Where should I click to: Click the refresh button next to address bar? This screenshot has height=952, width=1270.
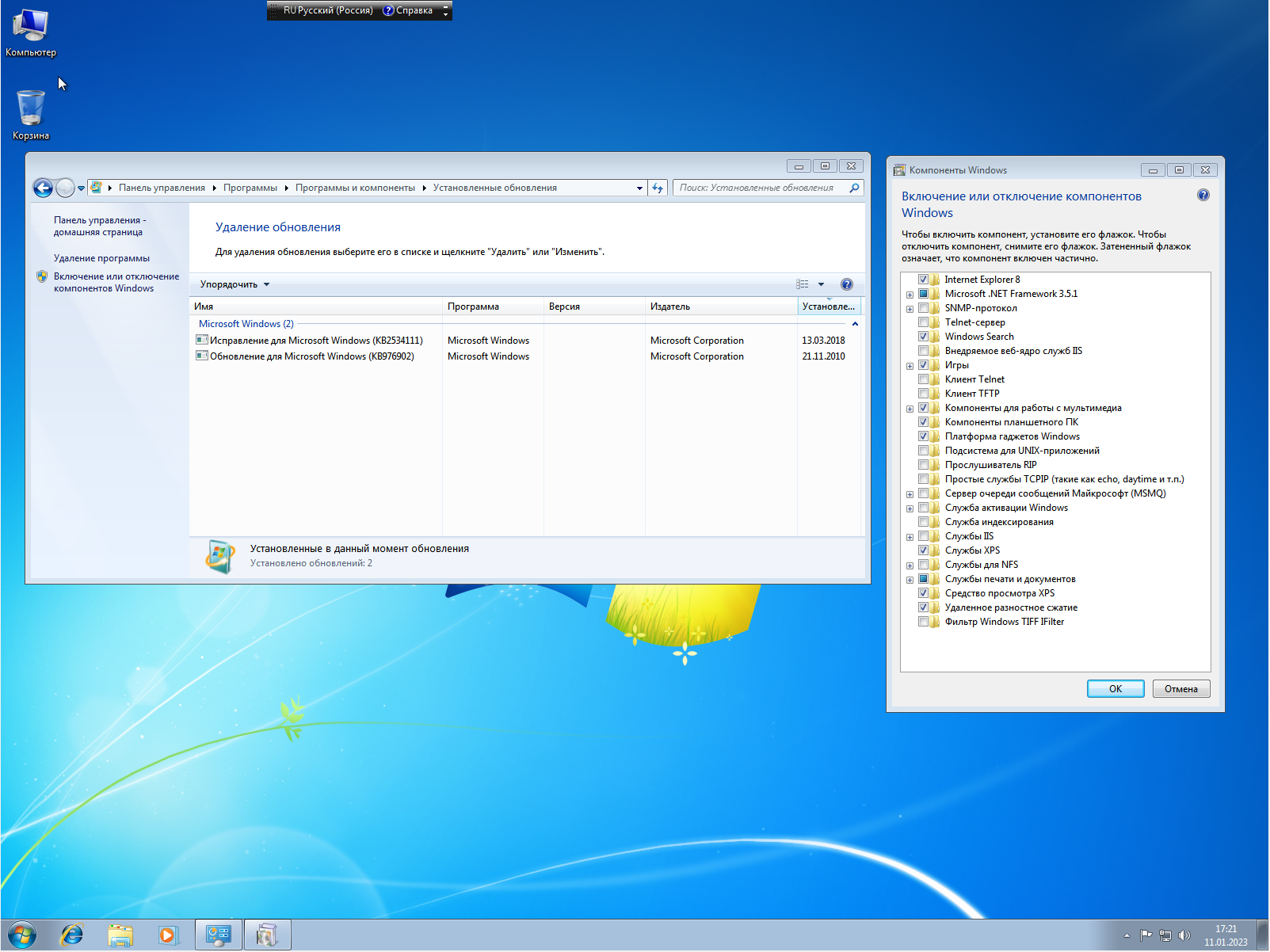pos(658,188)
